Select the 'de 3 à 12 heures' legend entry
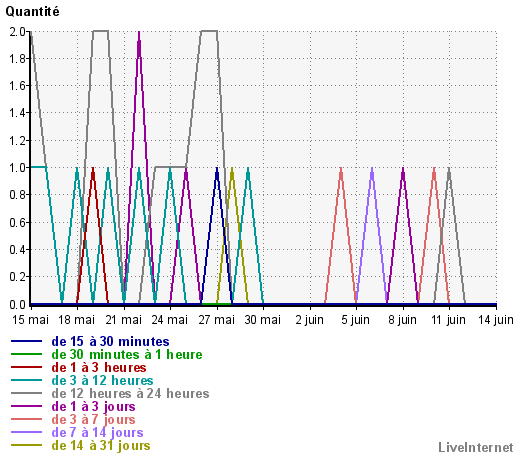520x457 pixels. tap(102, 381)
